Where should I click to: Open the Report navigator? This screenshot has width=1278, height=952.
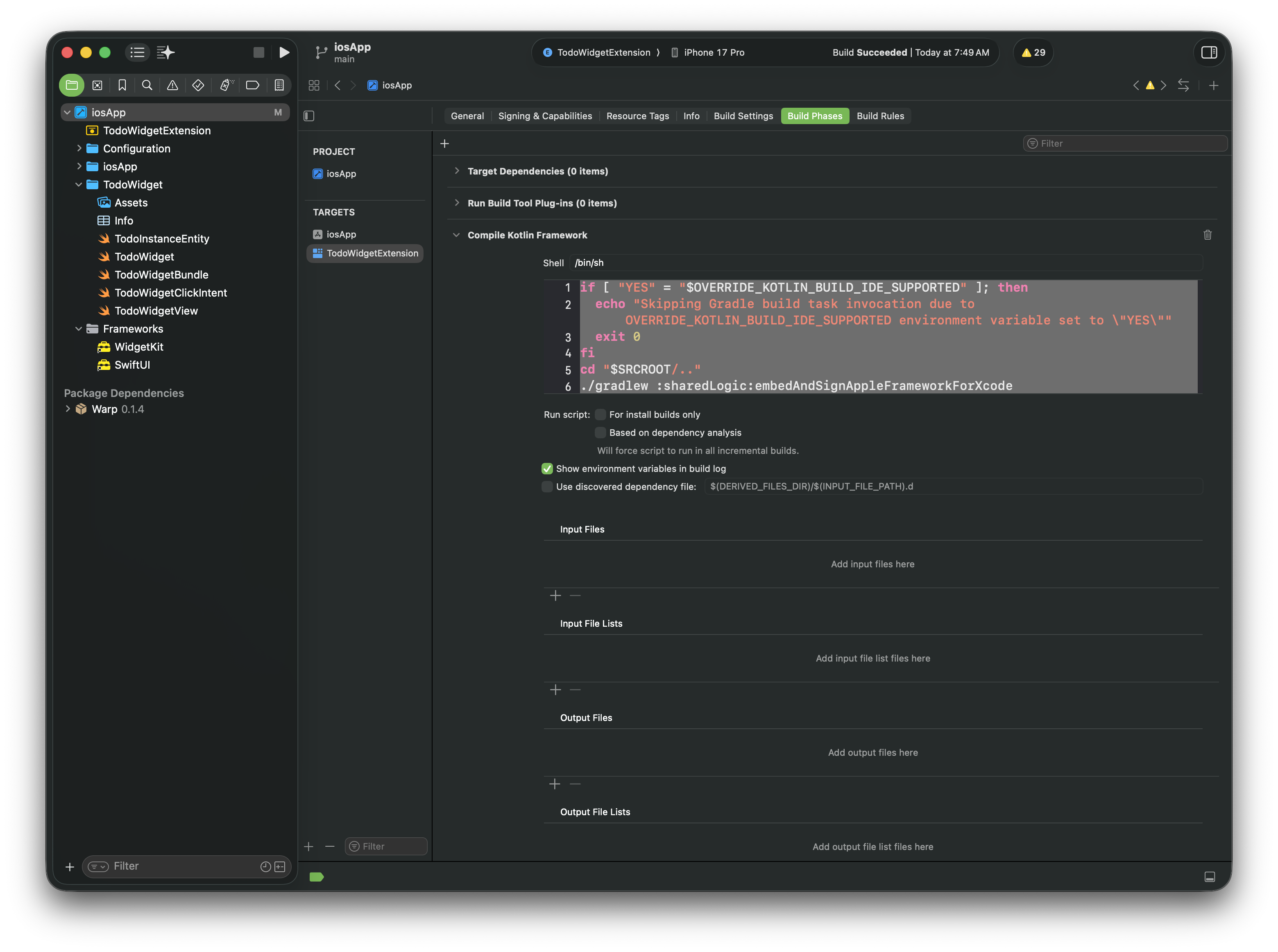[279, 85]
